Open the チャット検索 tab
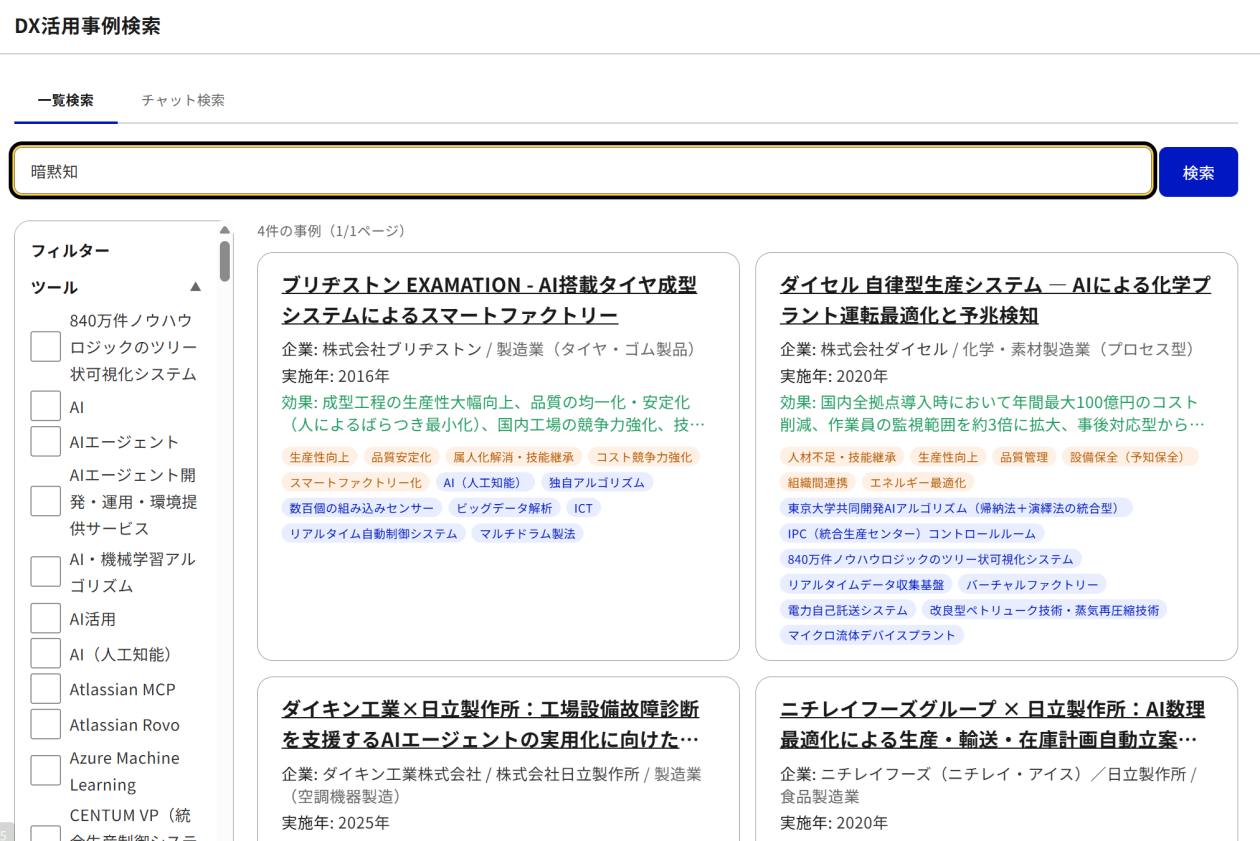The image size is (1260, 841). (x=183, y=100)
